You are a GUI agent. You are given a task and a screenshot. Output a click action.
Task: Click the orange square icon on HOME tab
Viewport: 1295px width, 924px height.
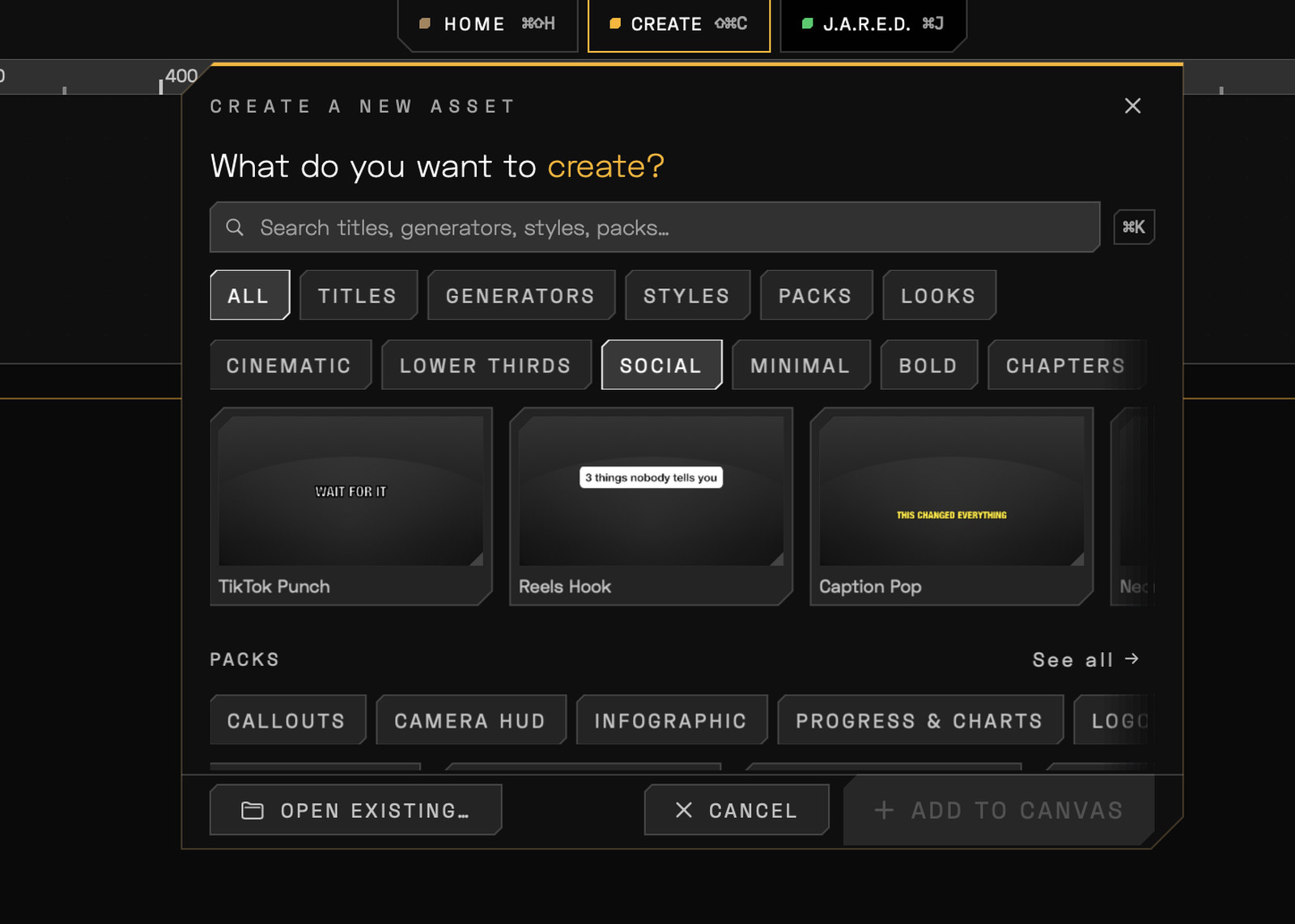coord(424,23)
